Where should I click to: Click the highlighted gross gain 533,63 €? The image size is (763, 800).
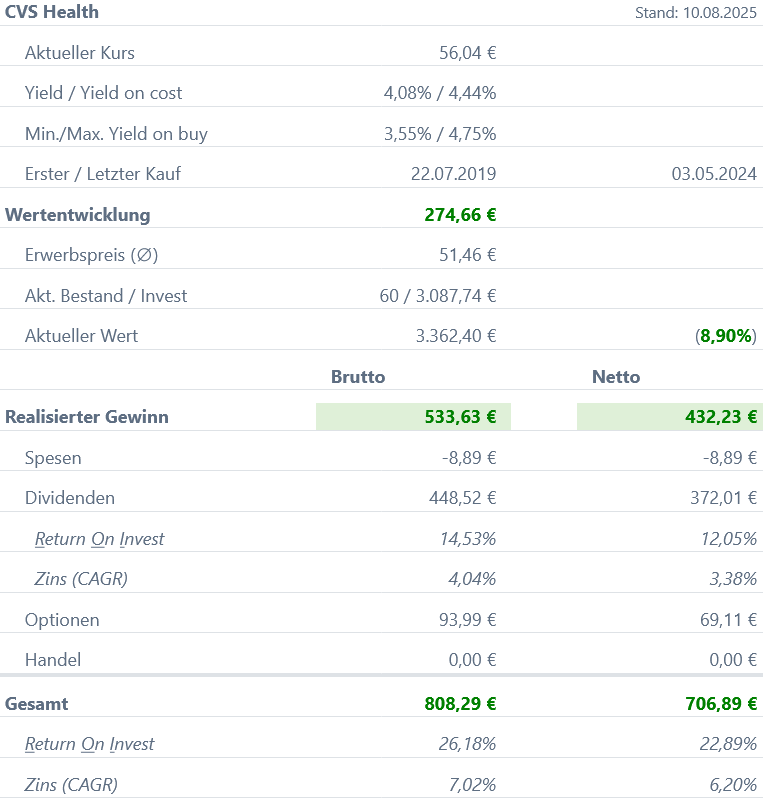point(460,417)
